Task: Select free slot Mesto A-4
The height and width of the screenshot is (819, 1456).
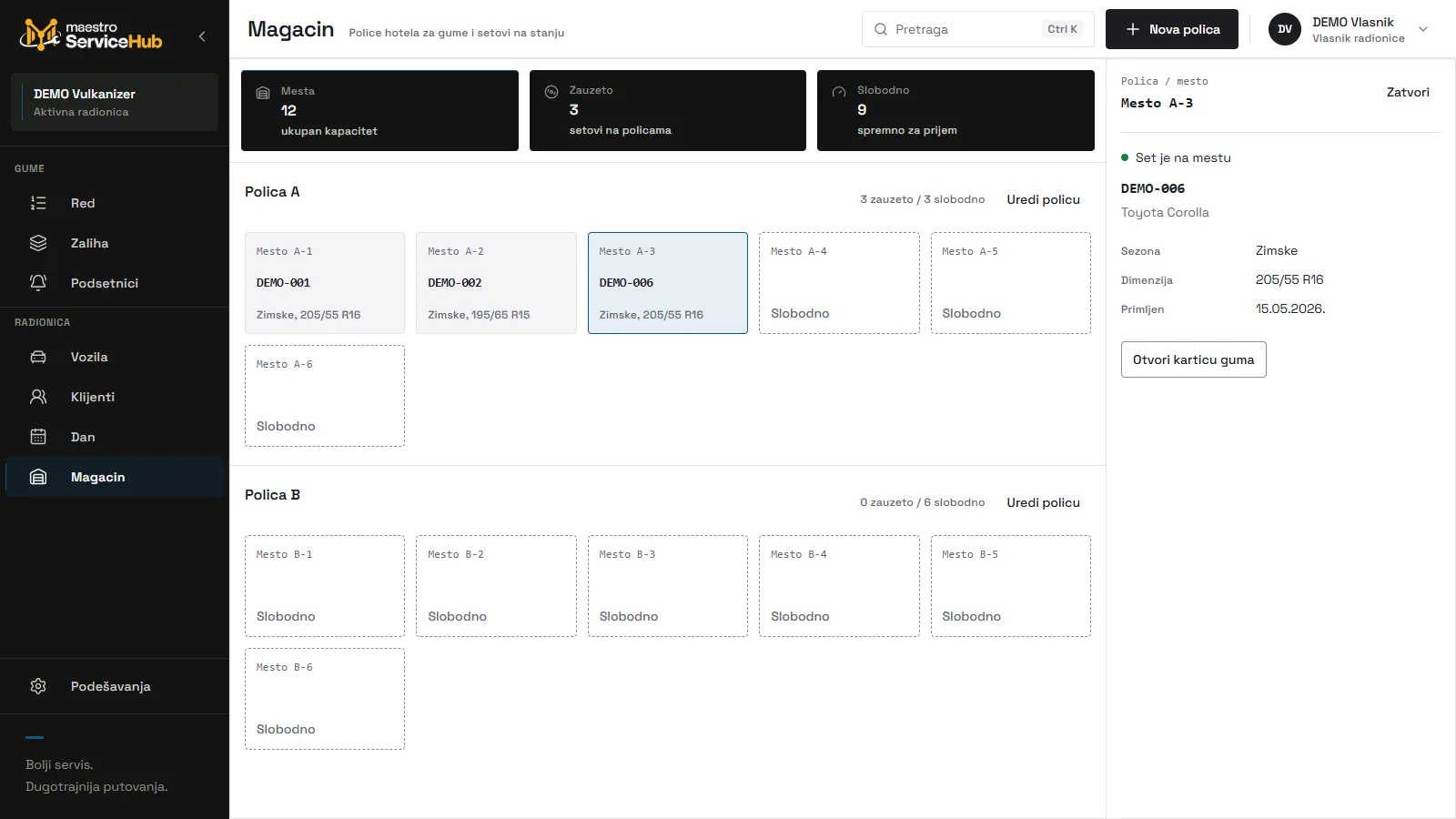Action: 839,283
